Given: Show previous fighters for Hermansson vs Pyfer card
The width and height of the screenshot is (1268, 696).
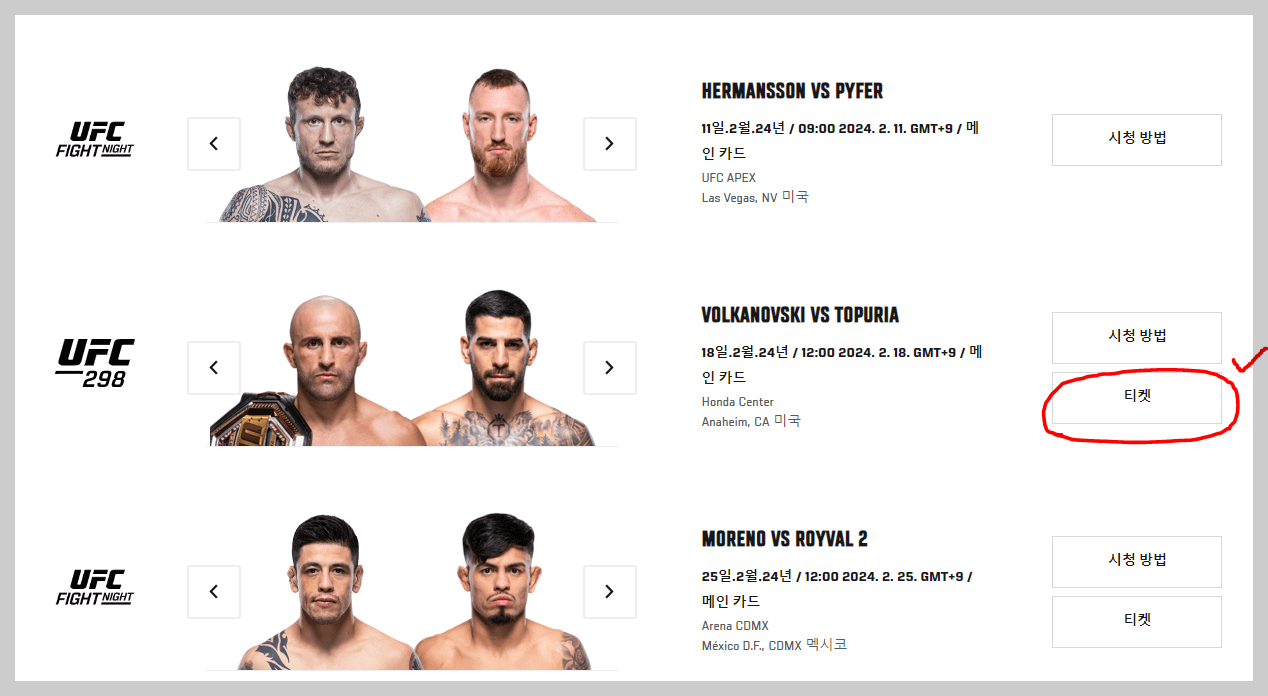Looking at the screenshot, I should (x=213, y=143).
